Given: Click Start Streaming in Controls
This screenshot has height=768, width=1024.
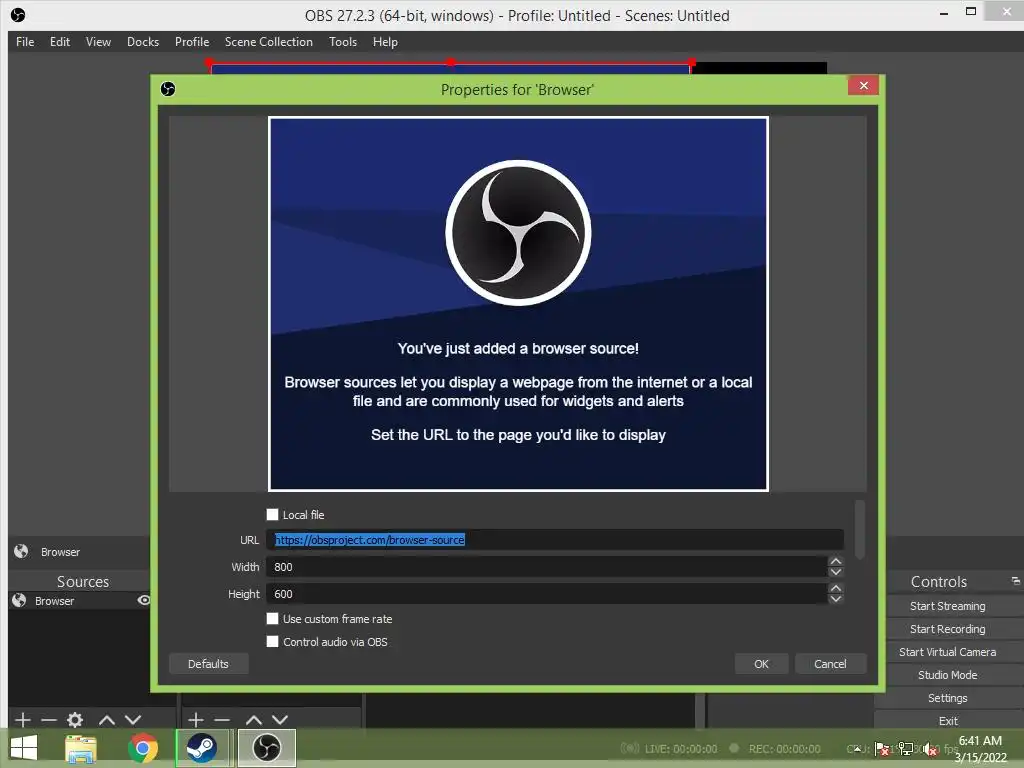Looking at the screenshot, I should click(x=948, y=606).
